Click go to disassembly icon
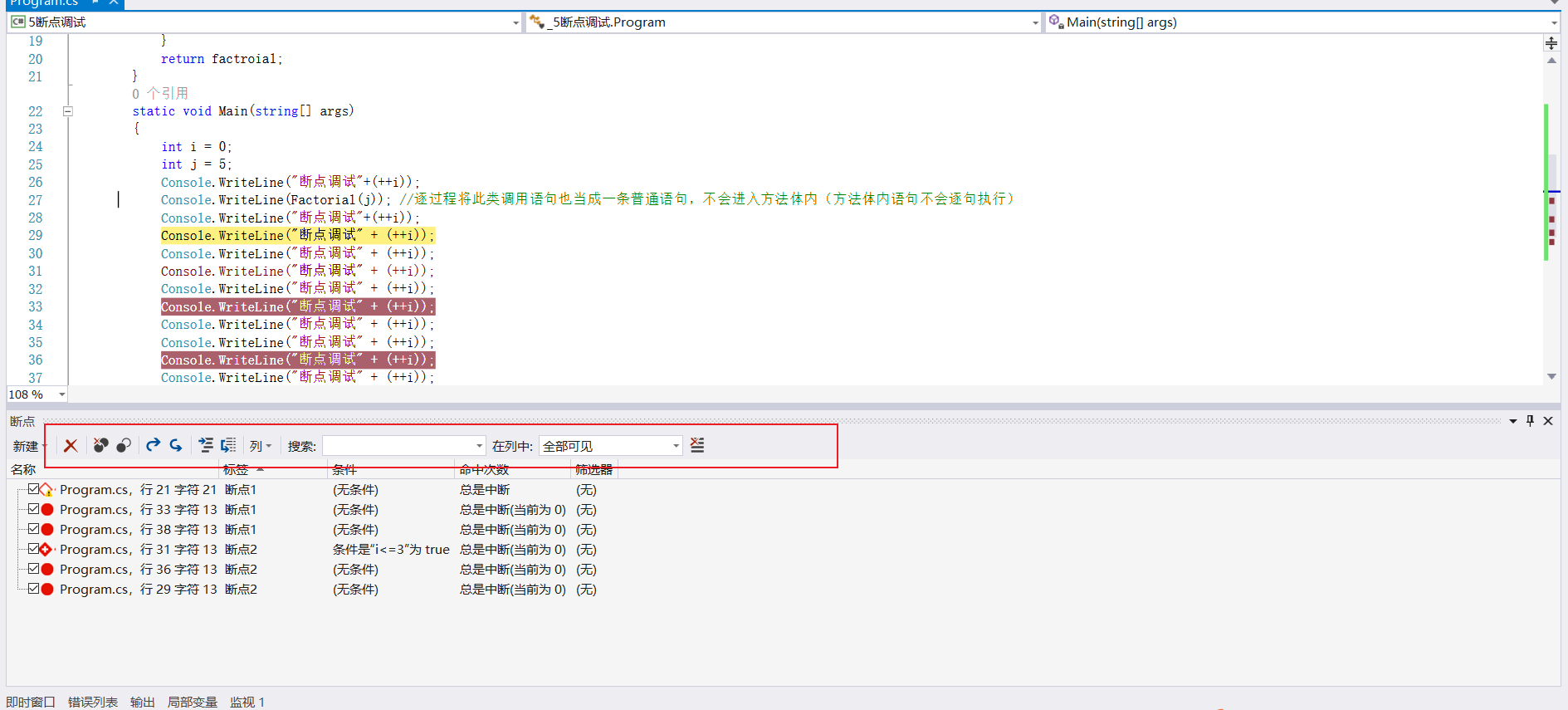 228,446
